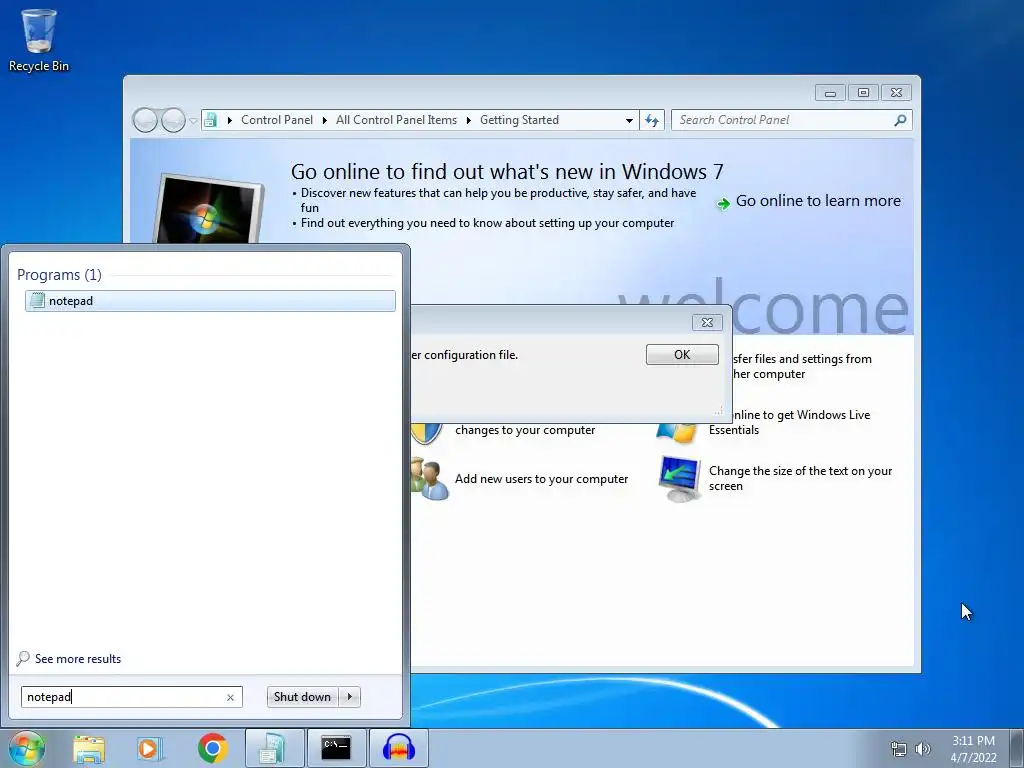Screen dimensions: 1024x768
Task: Click the Shut down button
Action: [302, 697]
